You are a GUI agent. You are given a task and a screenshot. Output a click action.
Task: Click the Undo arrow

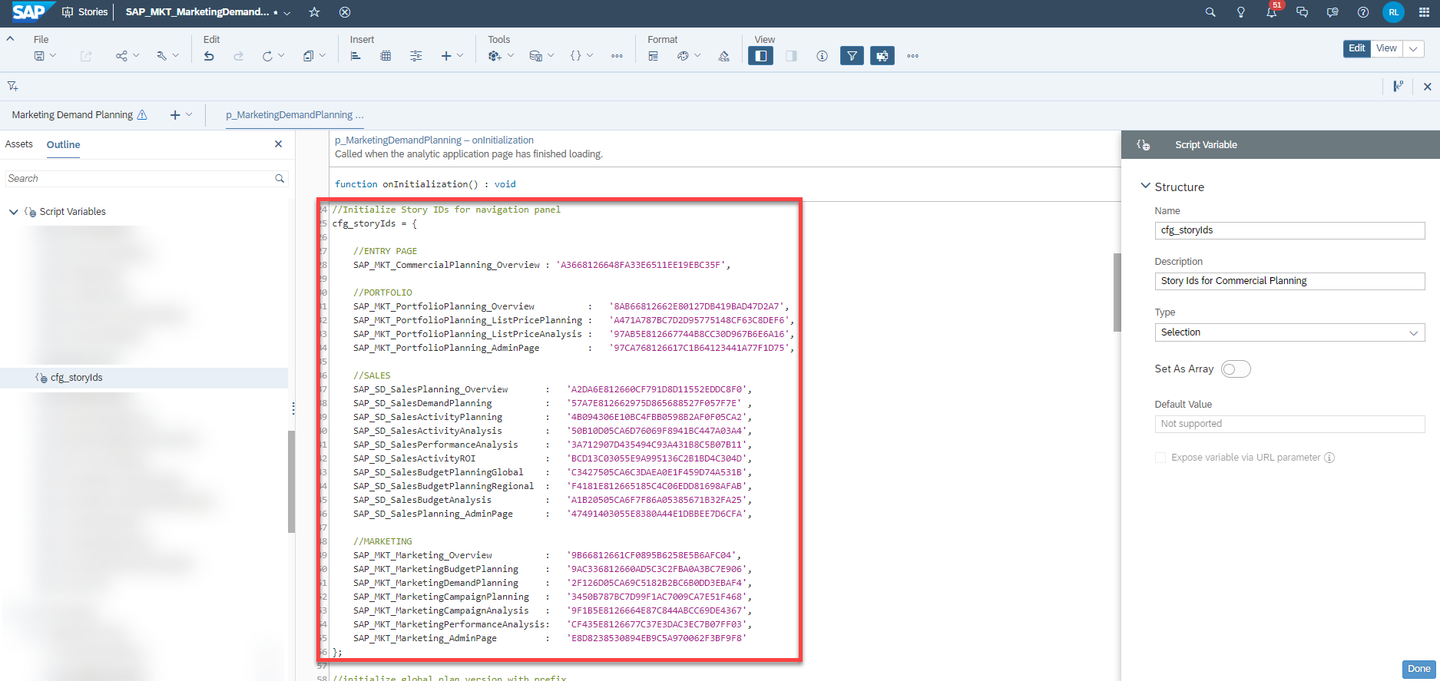pos(208,56)
